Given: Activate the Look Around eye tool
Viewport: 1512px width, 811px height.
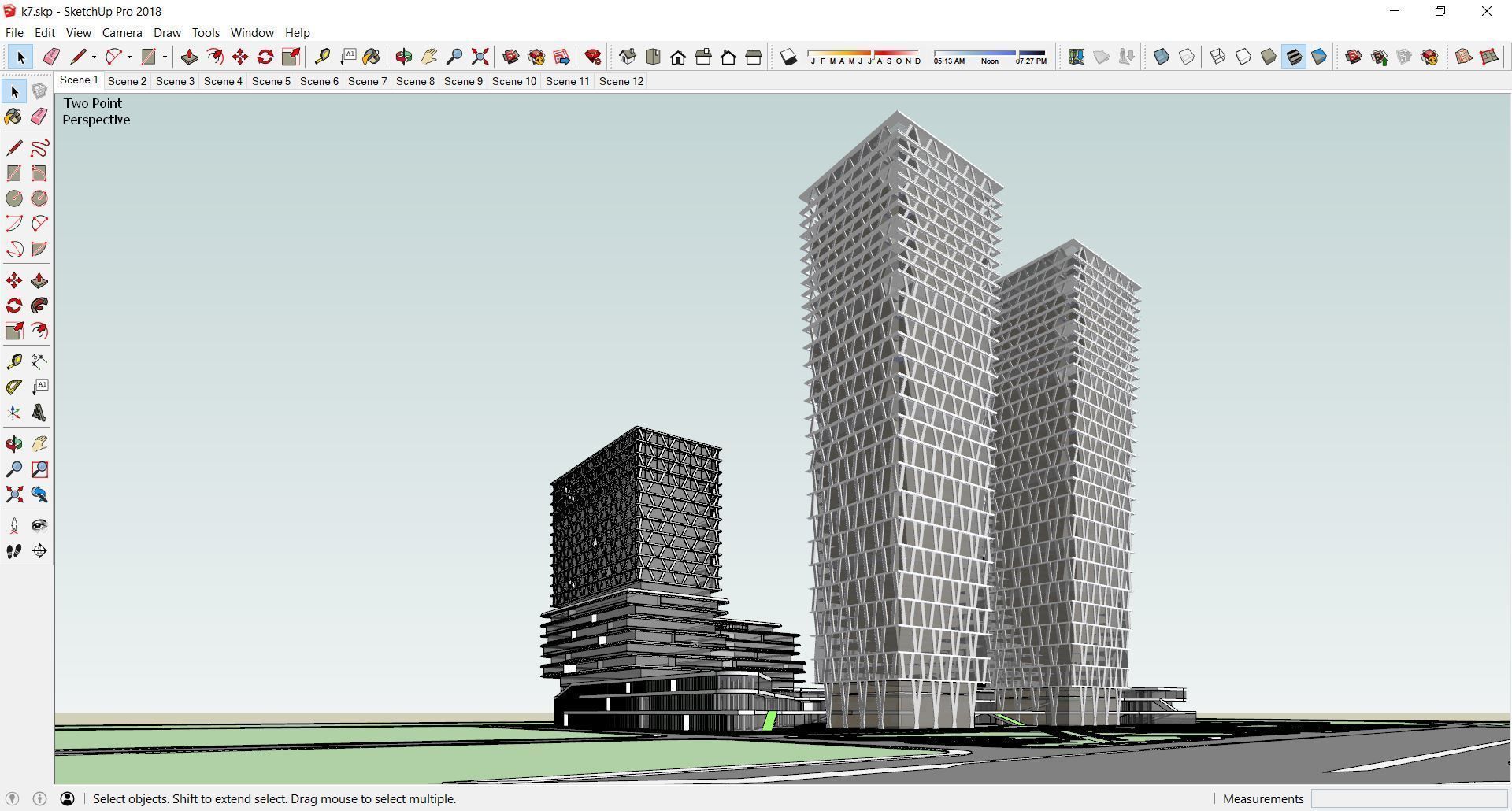Looking at the screenshot, I should click(x=39, y=525).
